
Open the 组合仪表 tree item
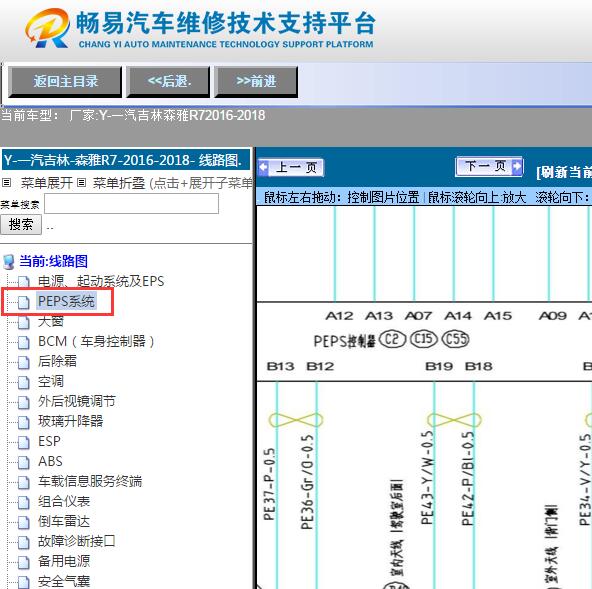[x=64, y=501]
